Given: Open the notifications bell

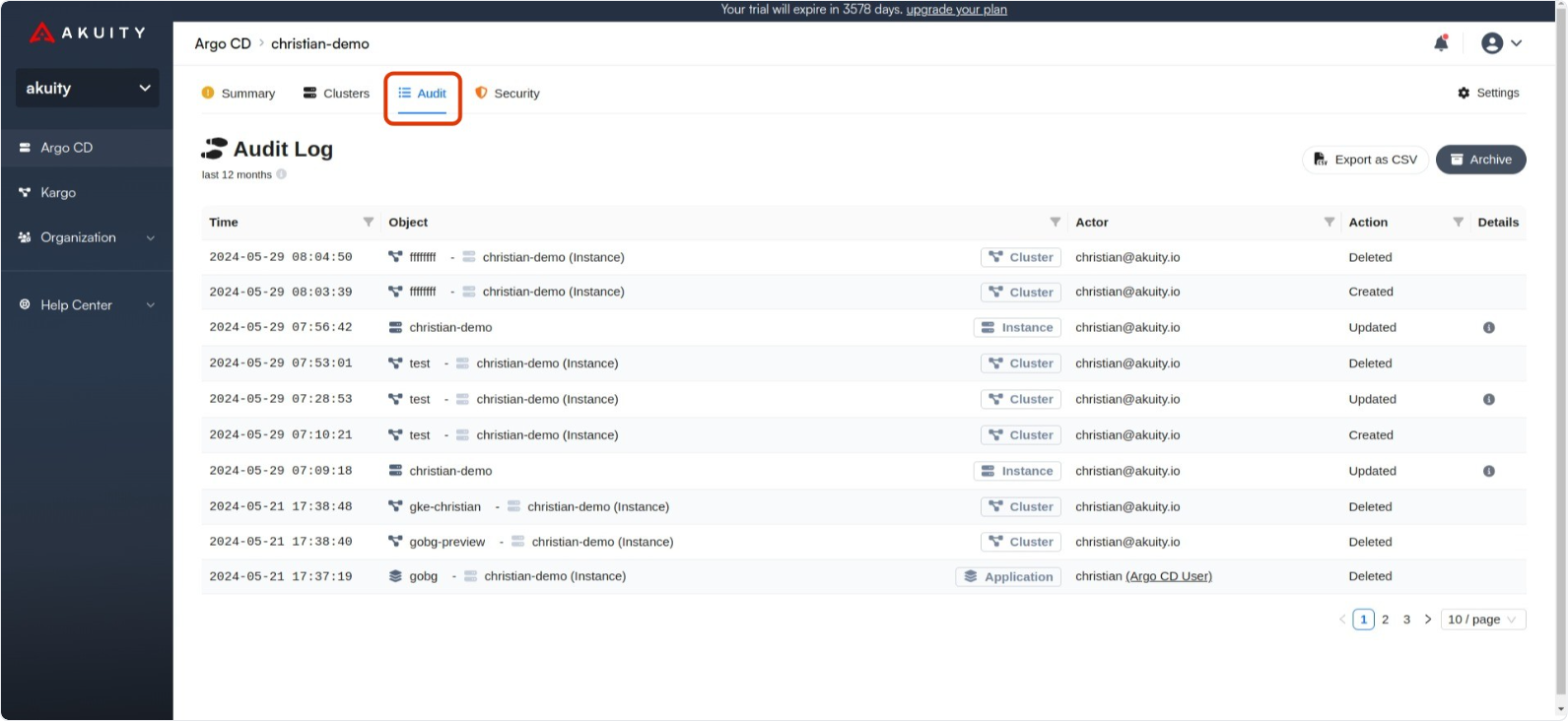Looking at the screenshot, I should click(1441, 43).
